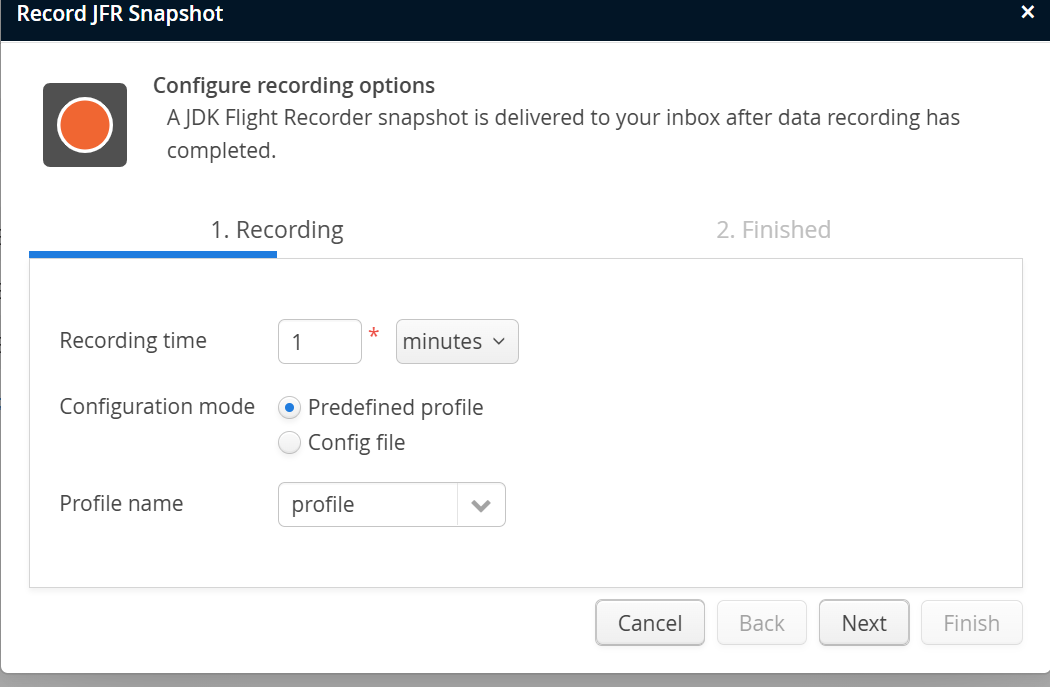This screenshot has width=1050, height=687.
Task: Click the orange record icon
Action: (x=85, y=125)
